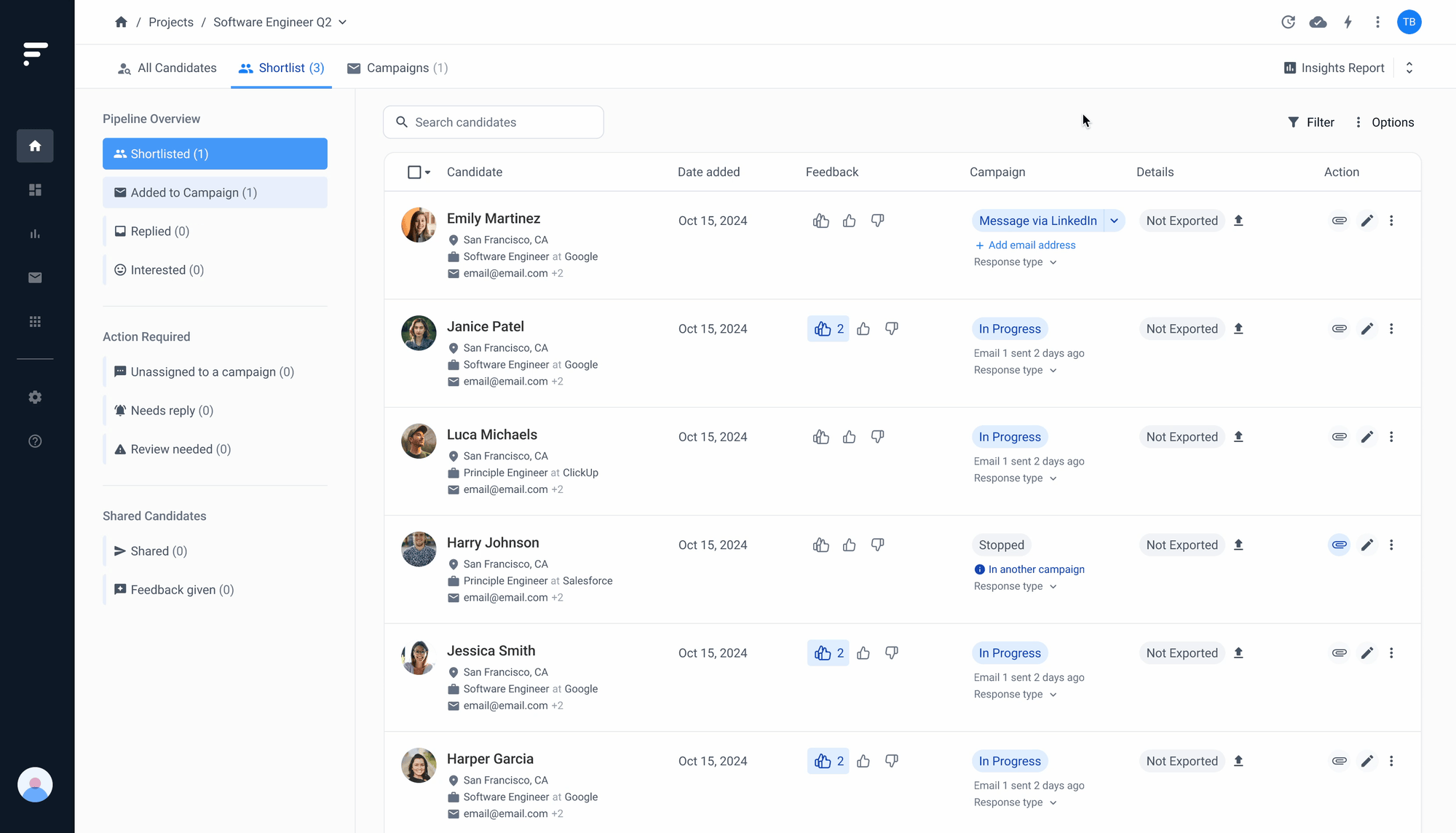Expand Response type for Luca Michaels
Screen dimensions: 1456x833
point(1015,478)
